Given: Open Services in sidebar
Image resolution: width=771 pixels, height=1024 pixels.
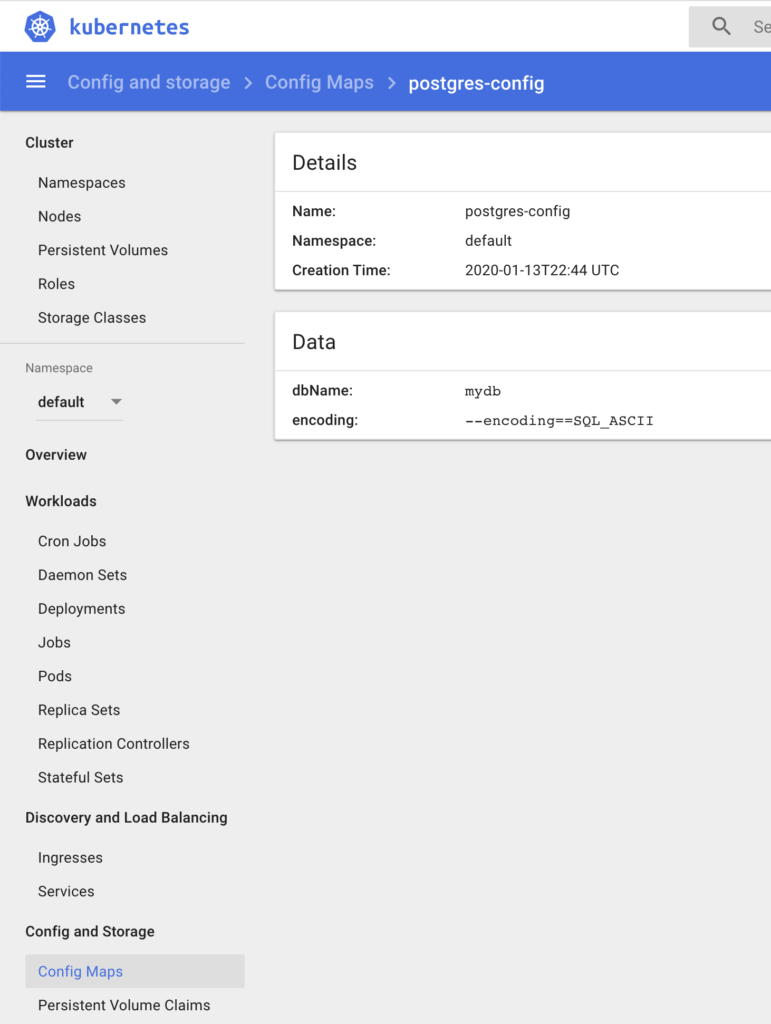Looking at the screenshot, I should 66,891.
